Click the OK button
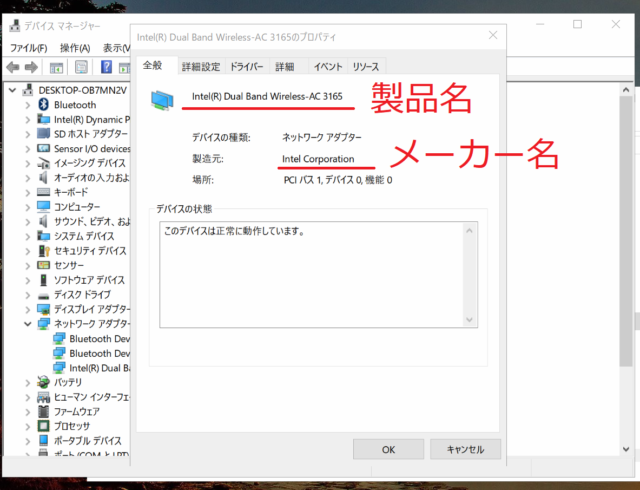This screenshot has width=640, height=490. tap(388, 449)
